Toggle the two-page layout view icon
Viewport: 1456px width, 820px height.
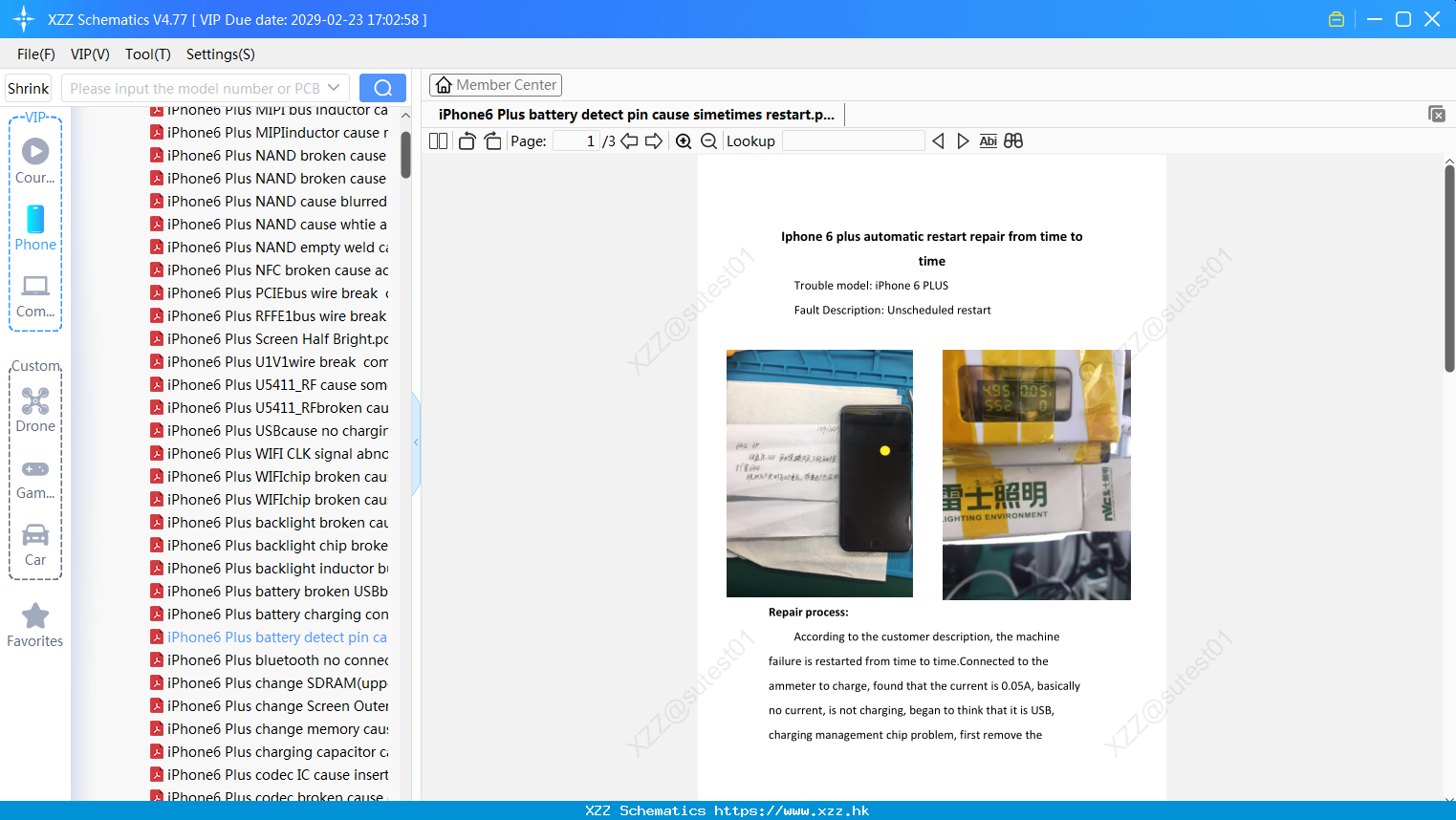pyautogui.click(x=439, y=141)
